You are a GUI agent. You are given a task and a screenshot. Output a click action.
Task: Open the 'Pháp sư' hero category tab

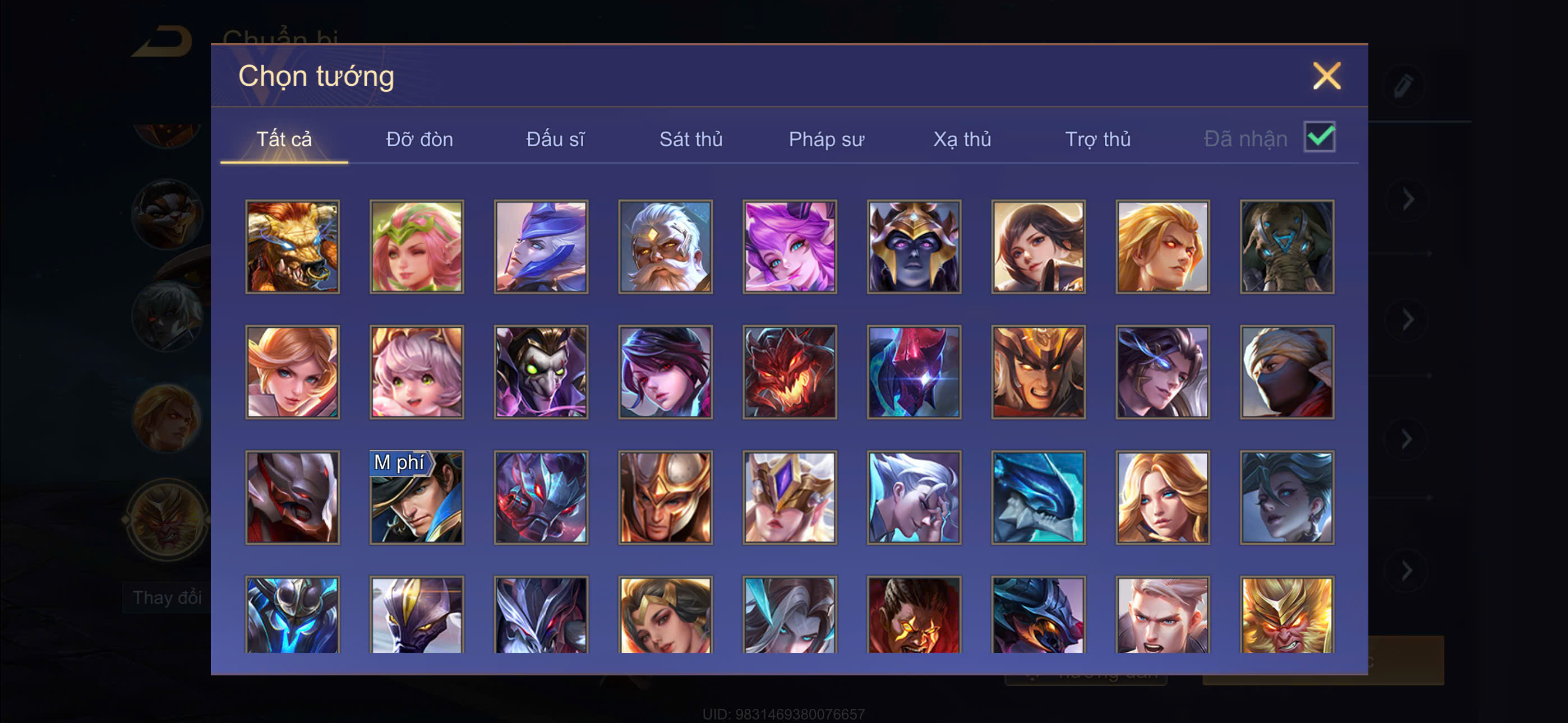coord(826,140)
